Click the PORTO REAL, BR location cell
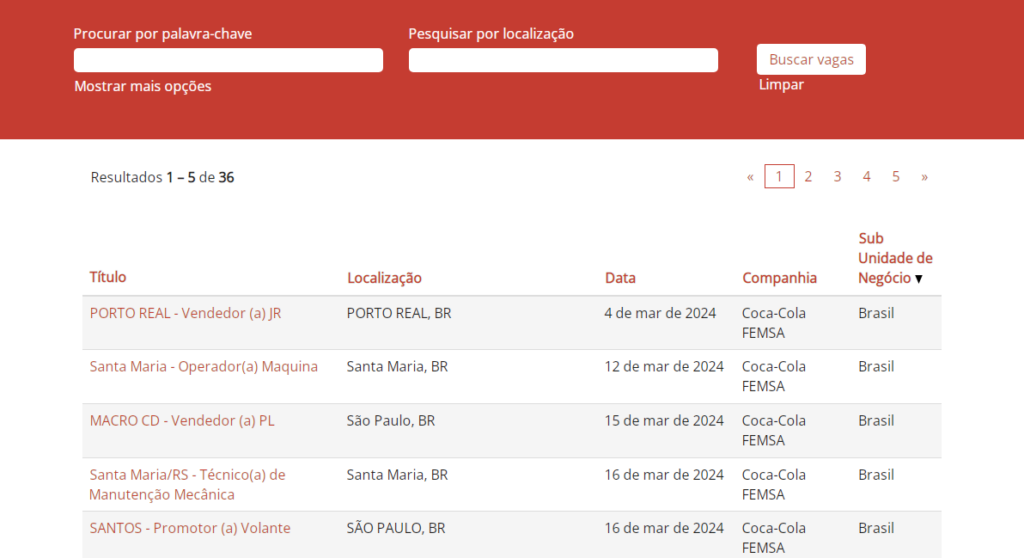The width and height of the screenshot is (1024, 558). point(399,313)
